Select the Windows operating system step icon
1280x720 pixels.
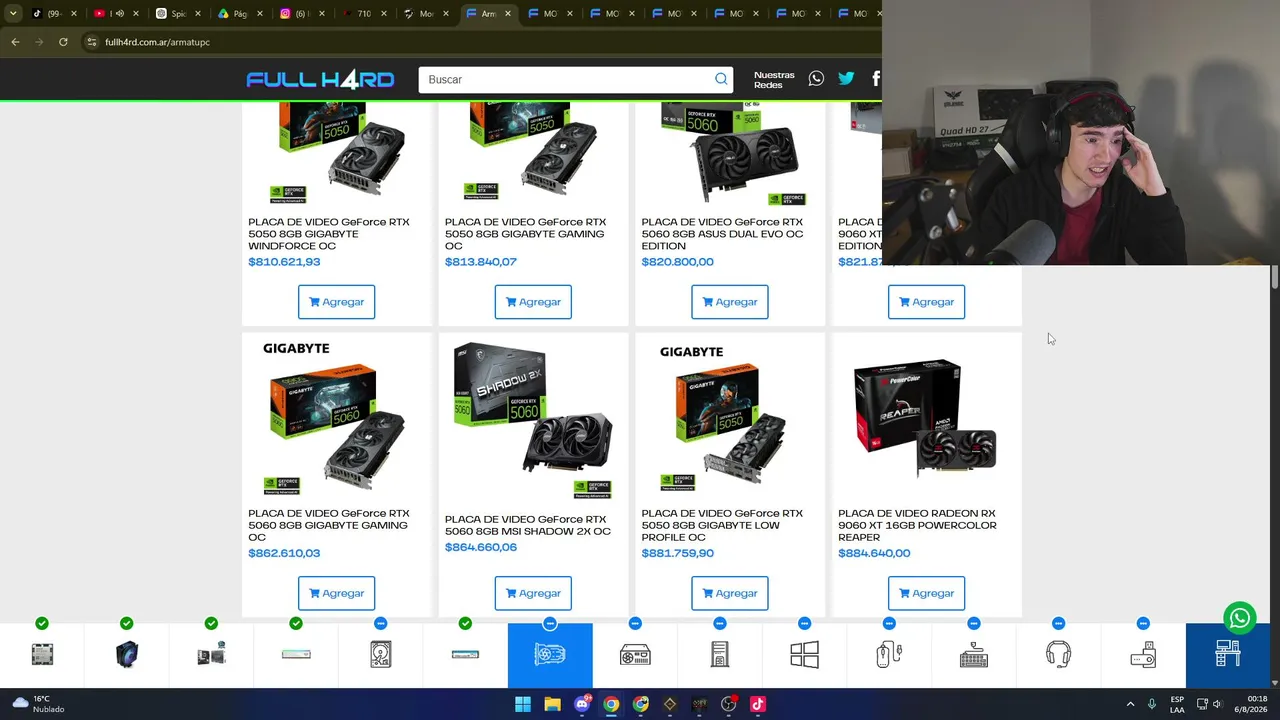804,655
